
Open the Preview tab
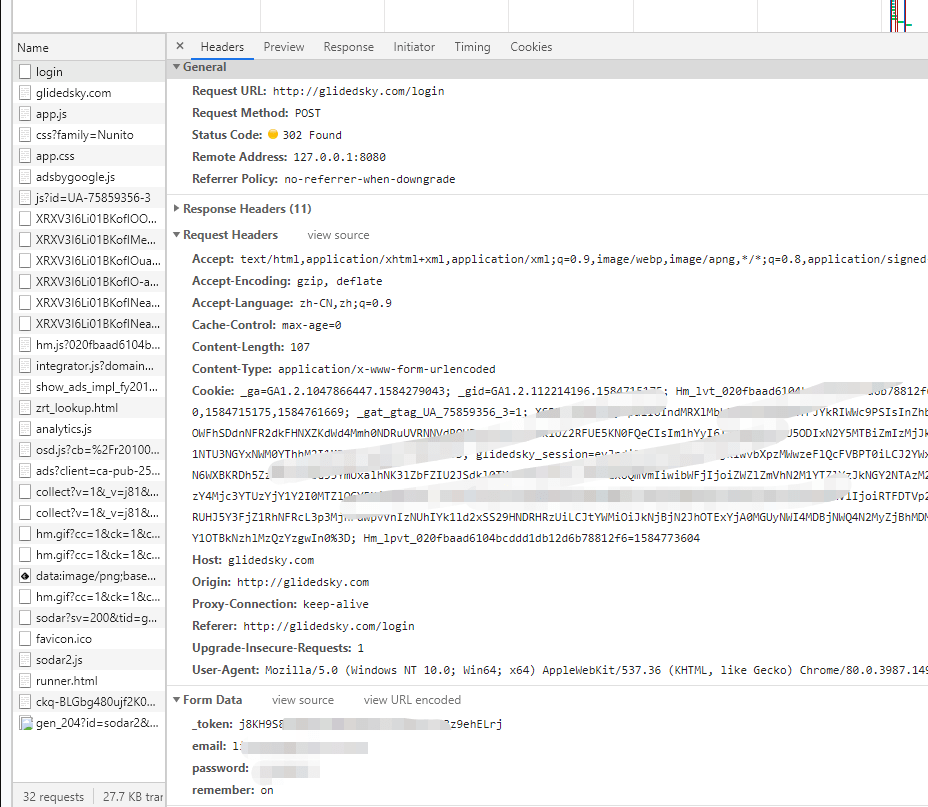pyautogui.click(x=283, y=47)
